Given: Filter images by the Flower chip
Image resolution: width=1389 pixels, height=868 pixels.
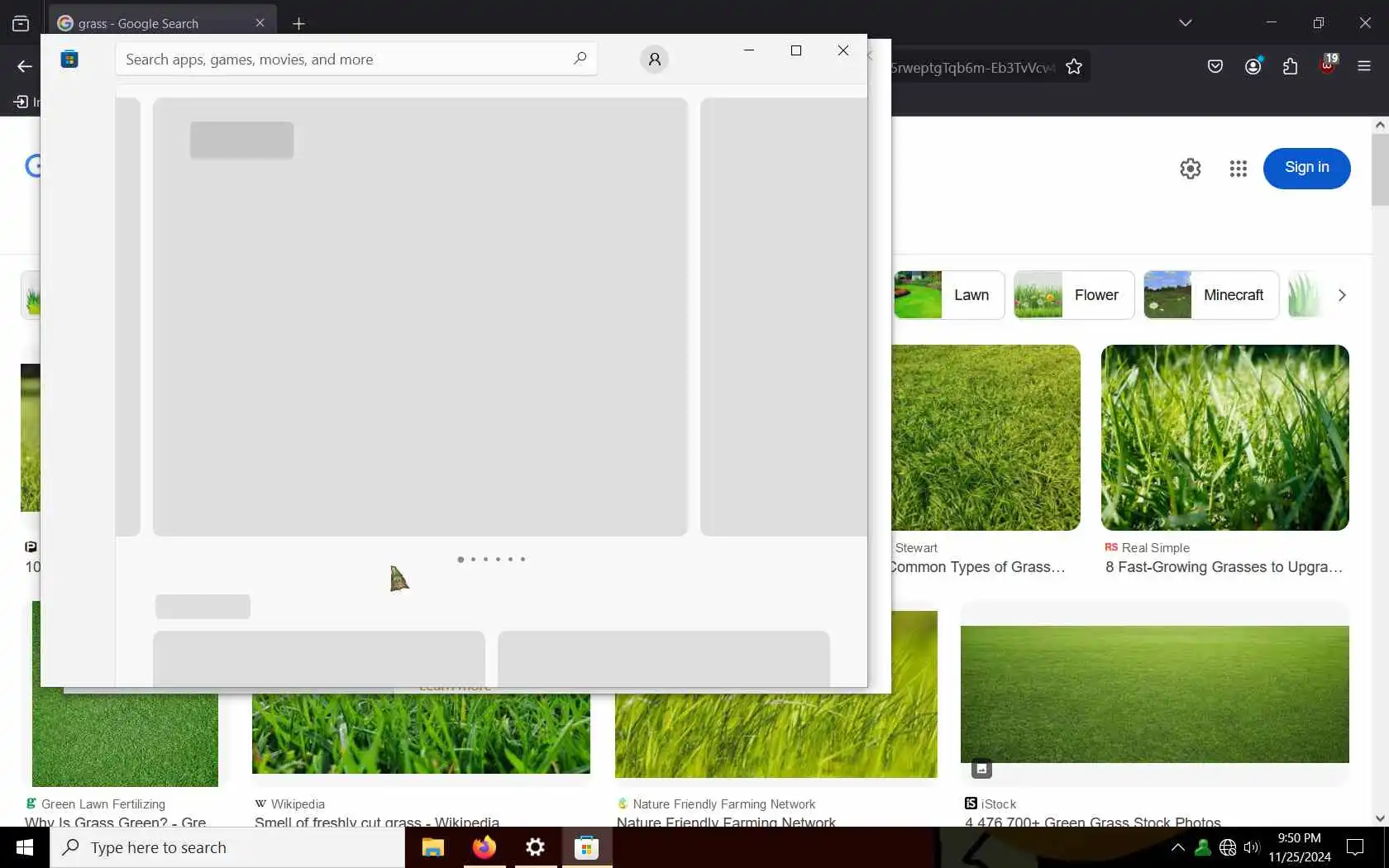Looking at the screenshot, I should pos(1074,295).
